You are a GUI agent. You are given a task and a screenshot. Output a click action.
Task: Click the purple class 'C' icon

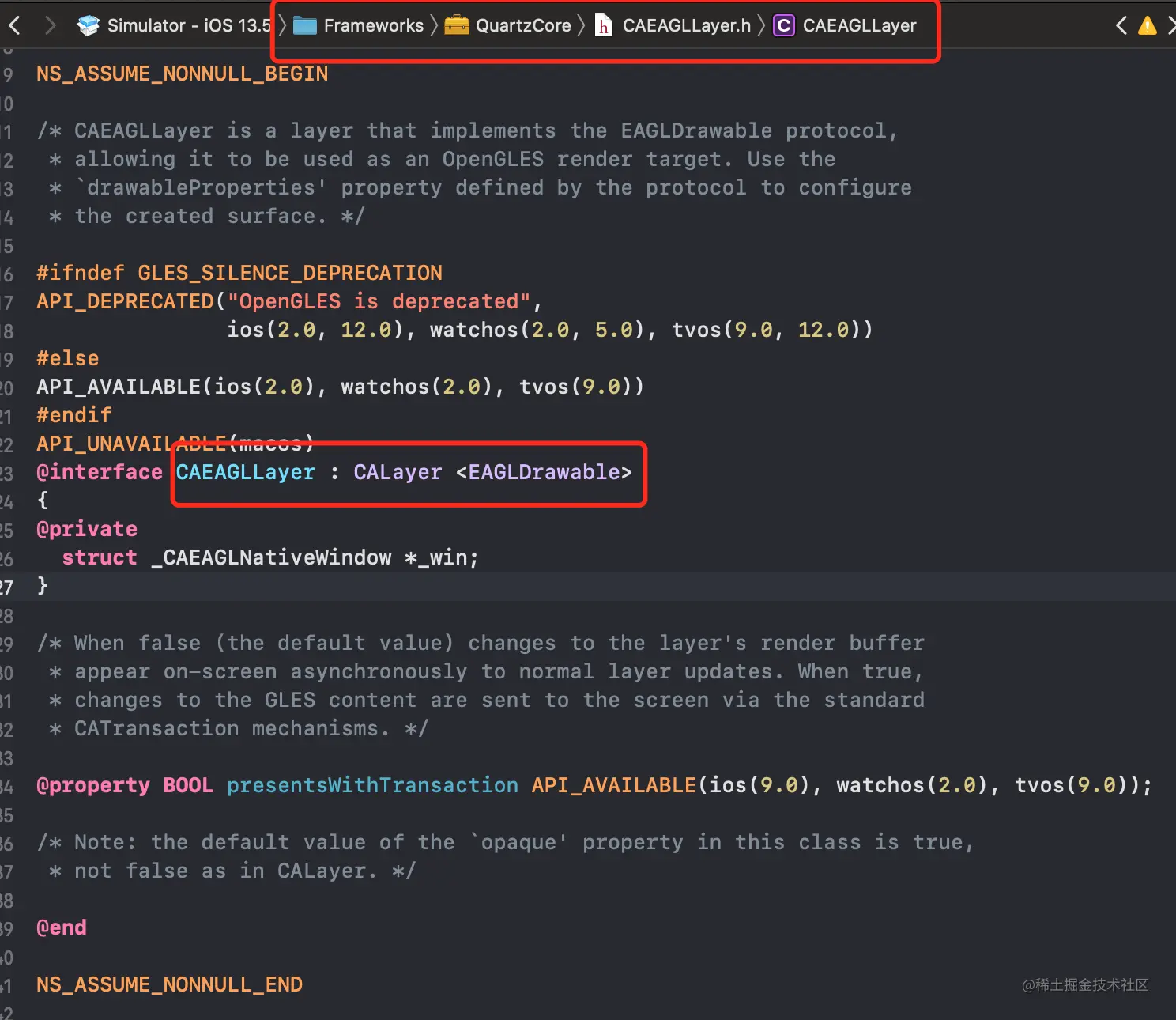(x=783, y=26)
